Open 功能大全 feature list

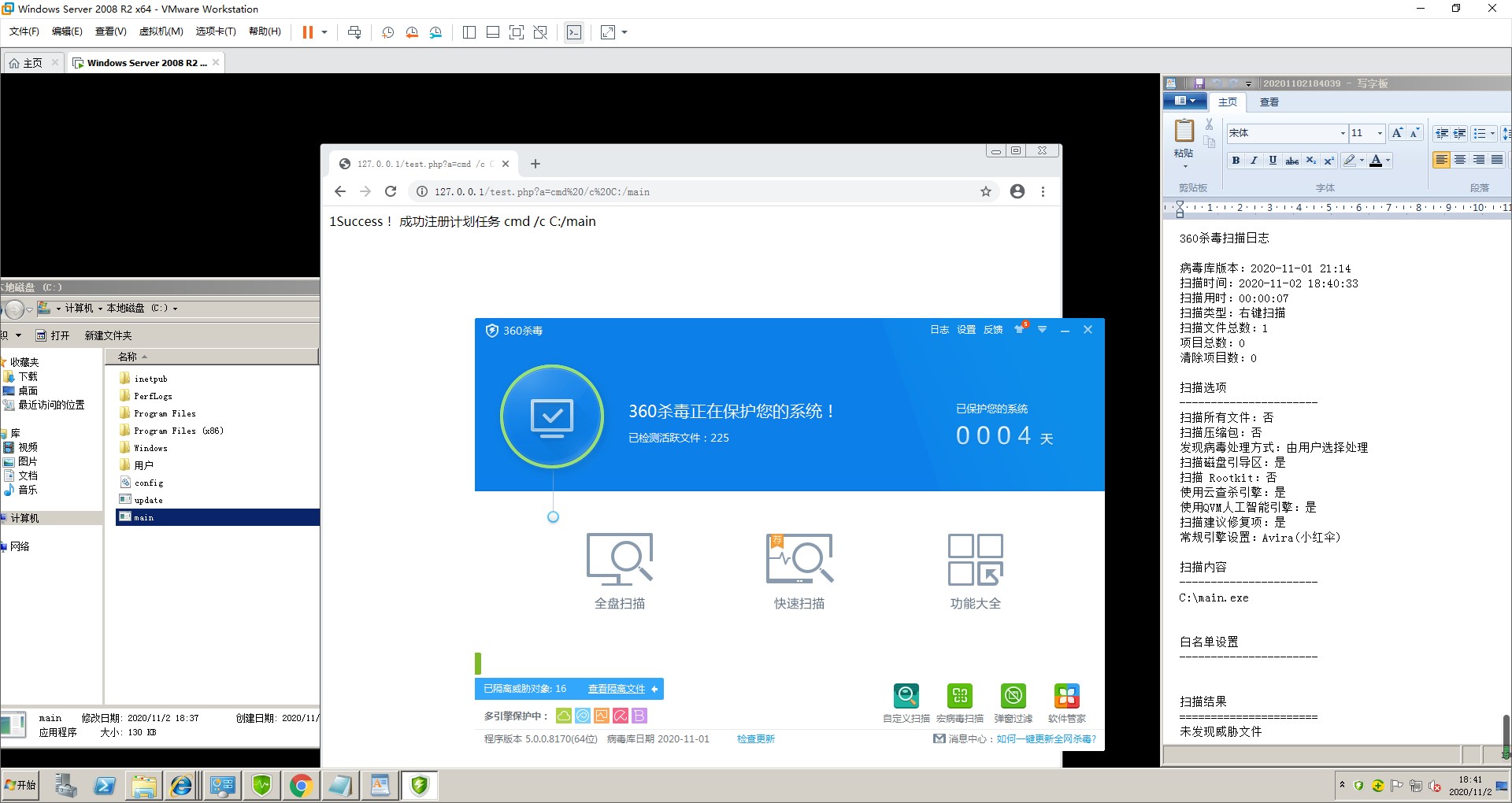click(976, 571)
